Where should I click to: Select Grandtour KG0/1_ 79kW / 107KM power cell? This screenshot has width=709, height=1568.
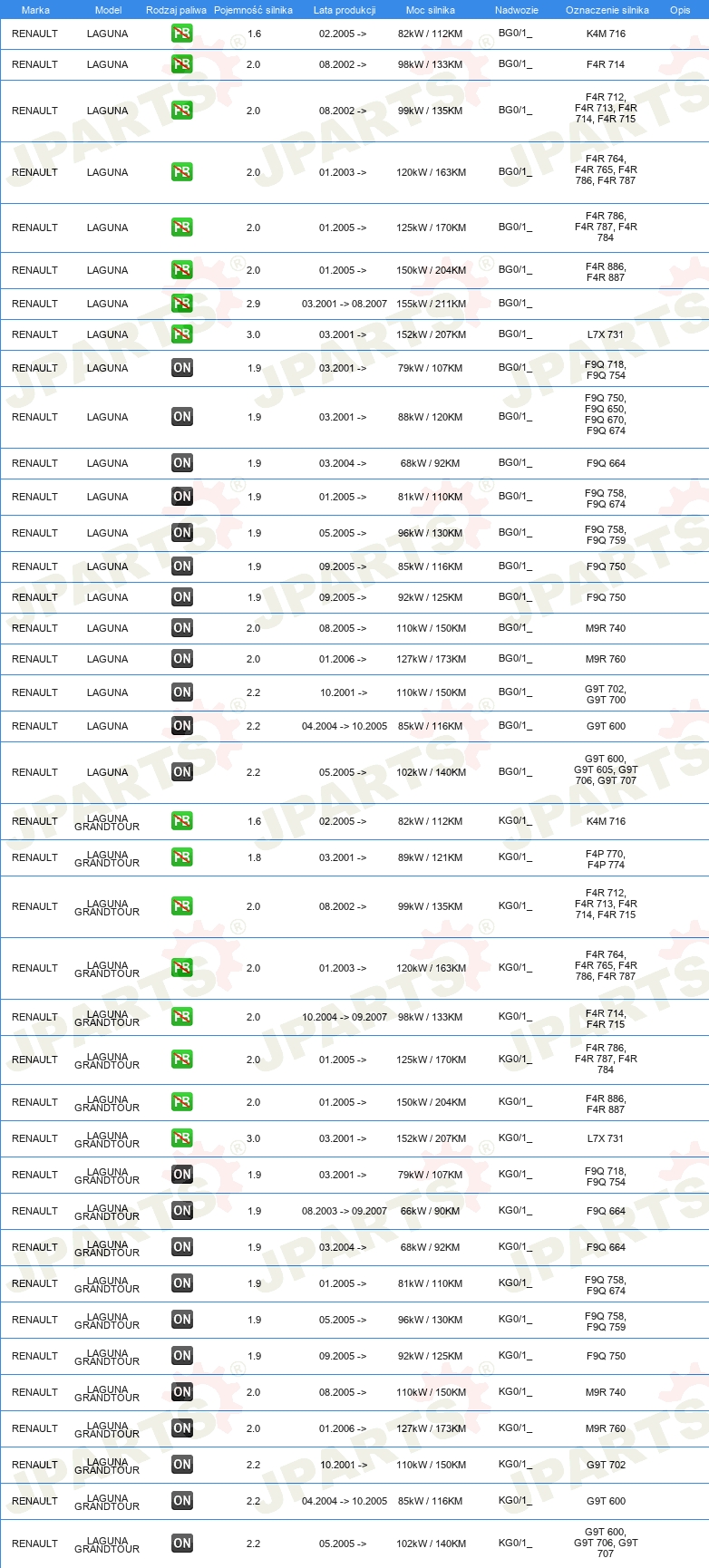click(431, 1175)
